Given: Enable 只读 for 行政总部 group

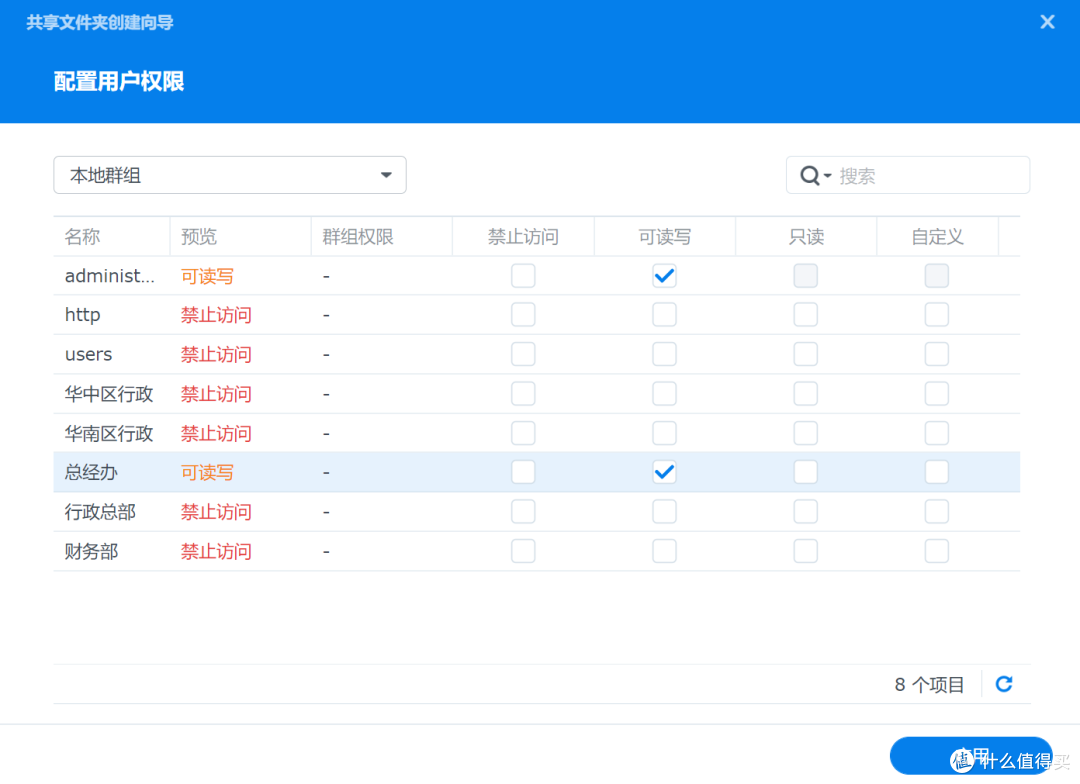Looking at the screenshot, I should (x=805, y=511).
